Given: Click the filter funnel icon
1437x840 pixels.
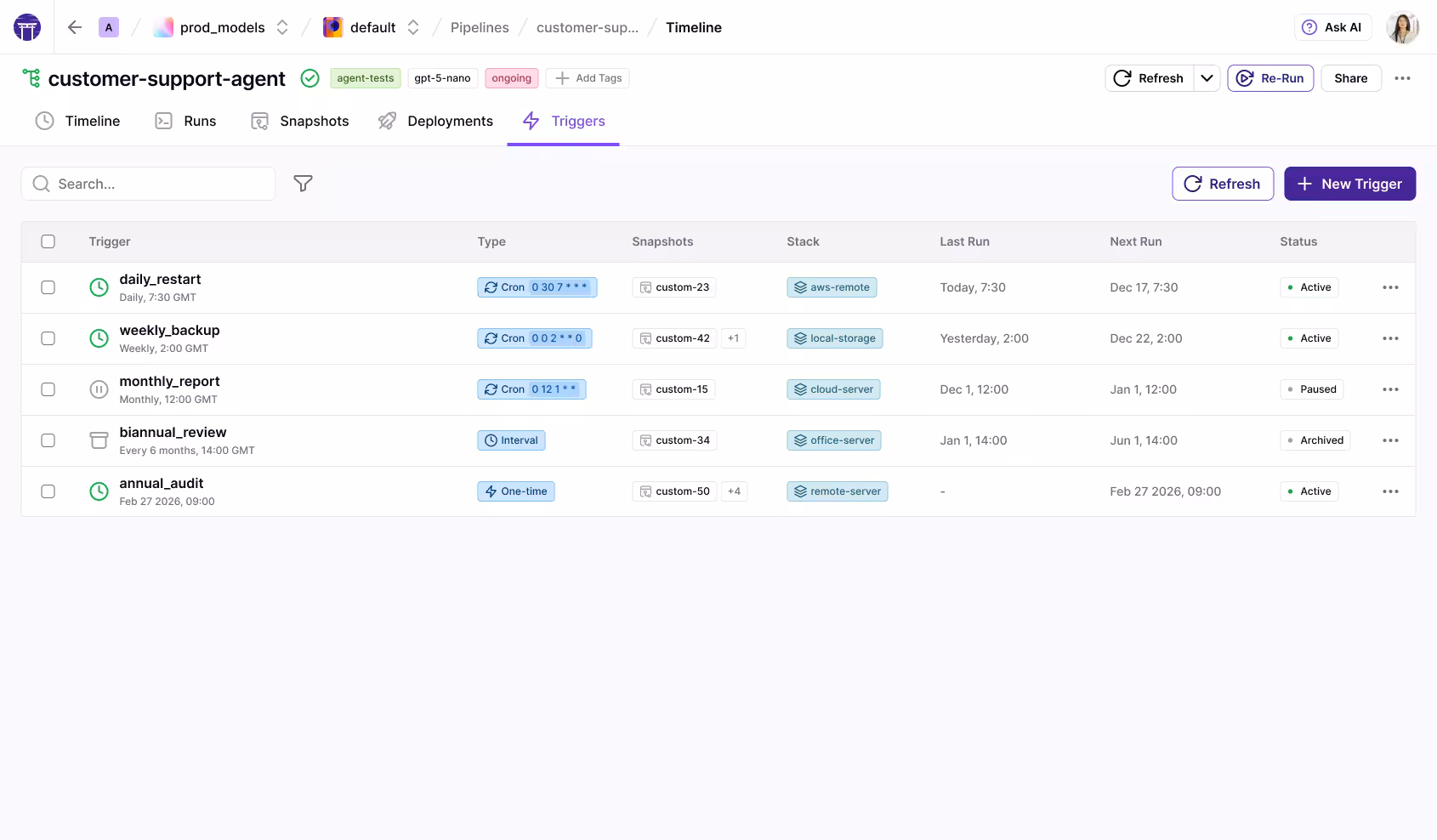Looking at the screenshot, I should [x=303, y=184].
